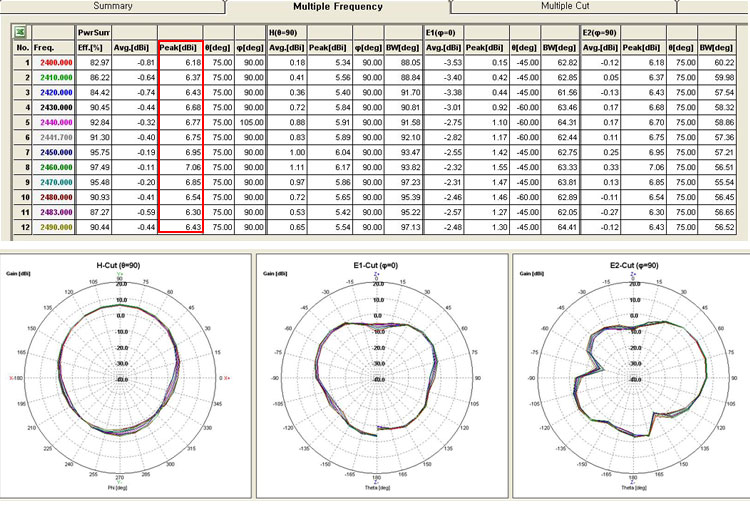Viewport: 750px width, 507px height.
Task: Click E2 beamwidth value 55.54
Action: [x=717, y=182]
